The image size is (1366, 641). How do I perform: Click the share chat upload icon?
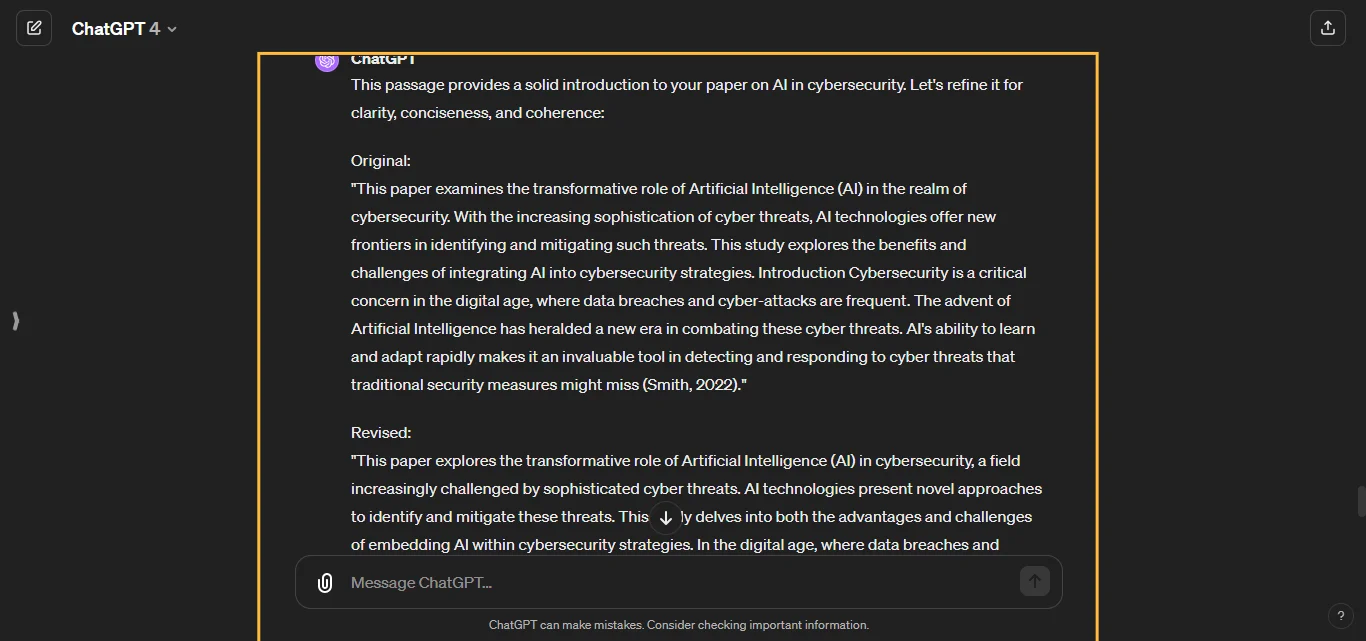click(x=1328, y=28)
